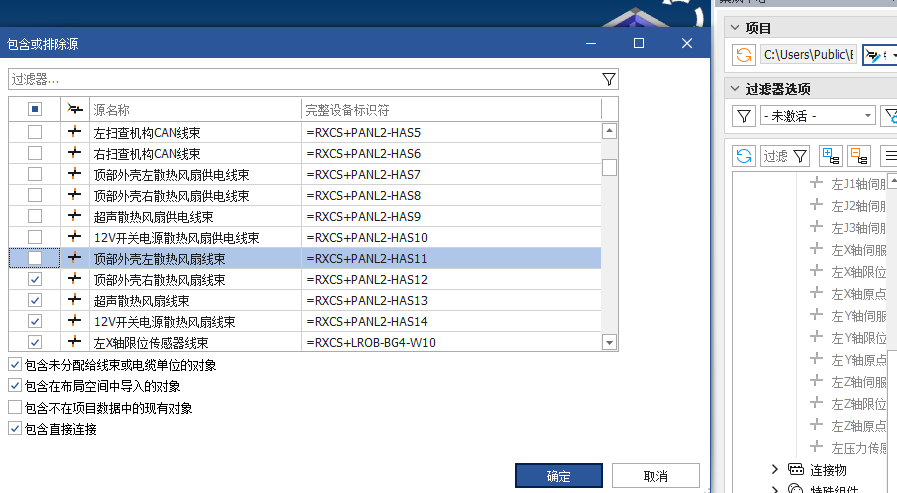897x493 pixels.
Task: Uncheck 包含未分配给线束或电缆单位的对象
Action: point(15,364)
